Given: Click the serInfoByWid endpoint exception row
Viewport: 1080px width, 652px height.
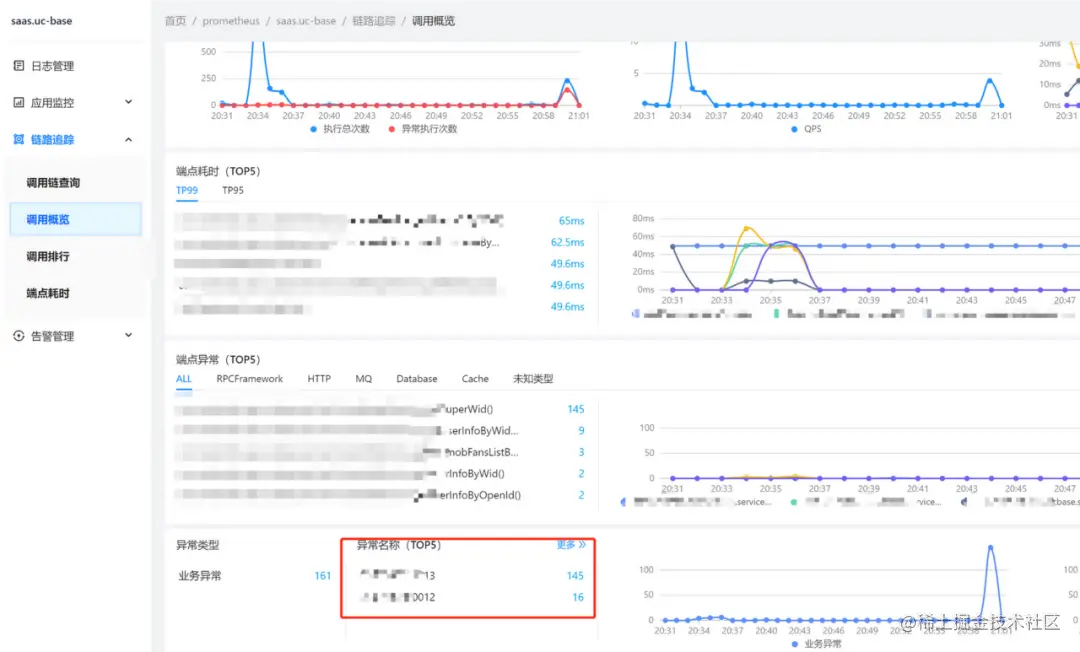Looking at the screenshot, I should [379, 430].
